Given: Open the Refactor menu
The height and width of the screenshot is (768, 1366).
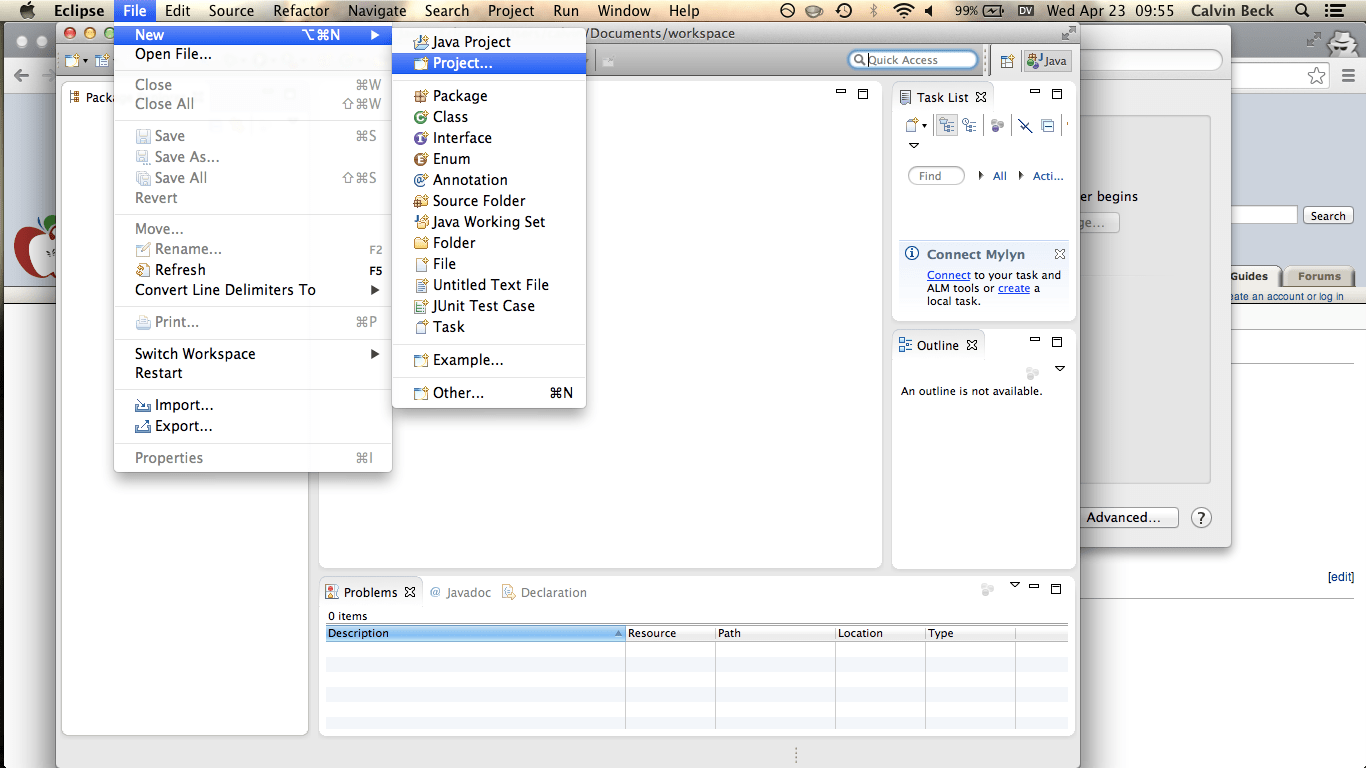Looking at the screenshot, I should point(299,11).
